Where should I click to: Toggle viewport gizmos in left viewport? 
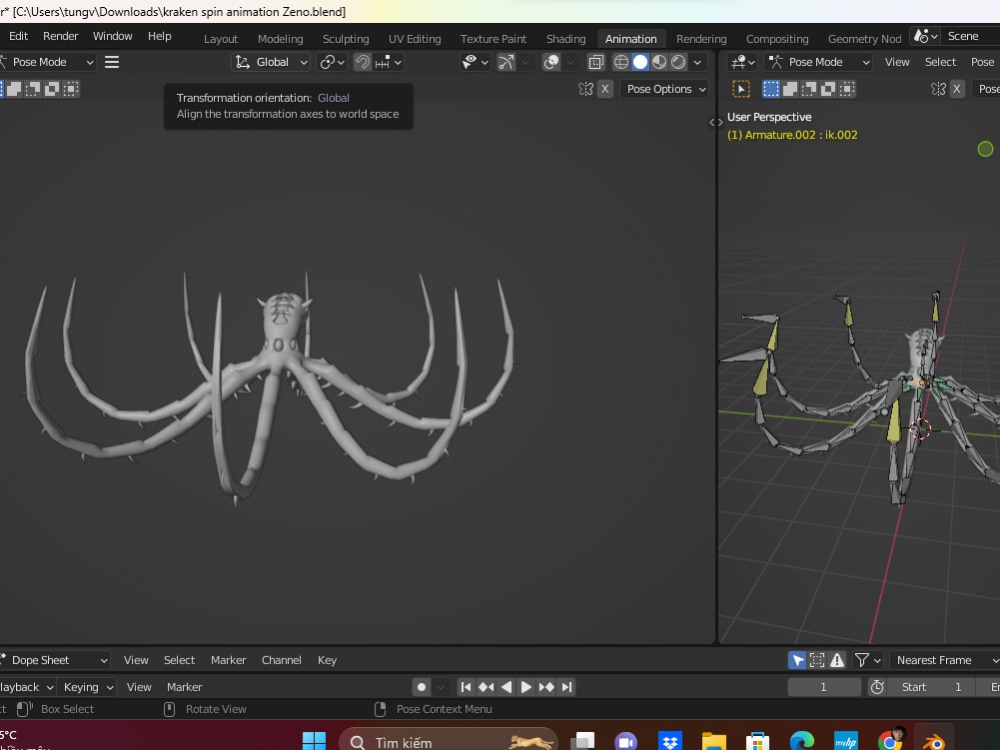506,62
